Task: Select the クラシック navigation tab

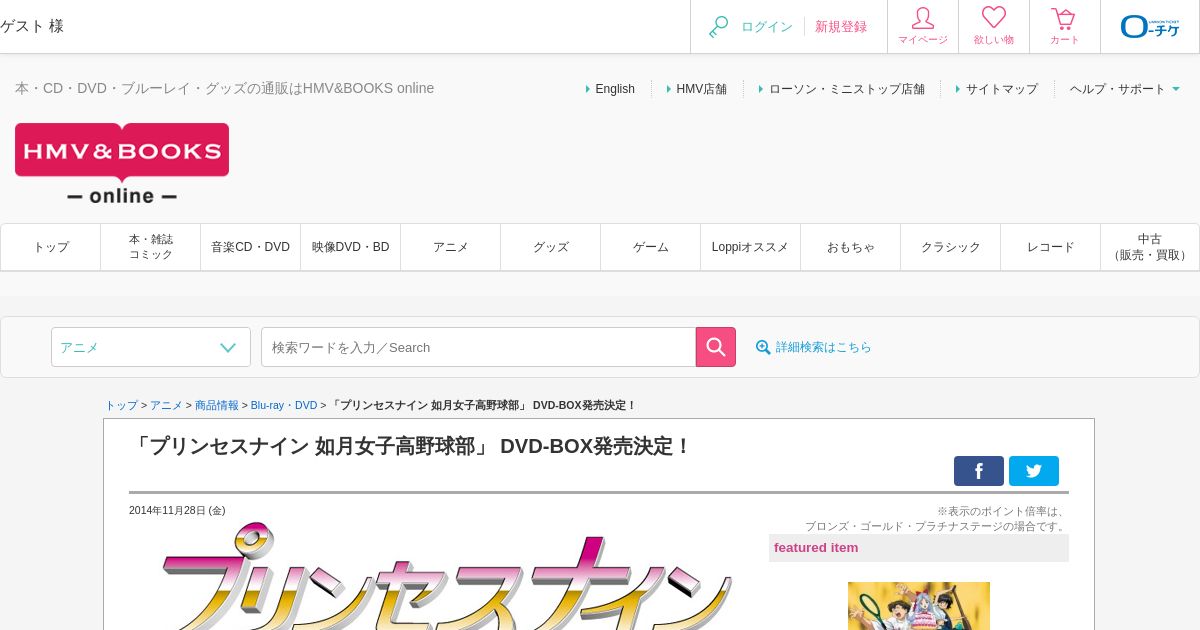Action: 951,247
